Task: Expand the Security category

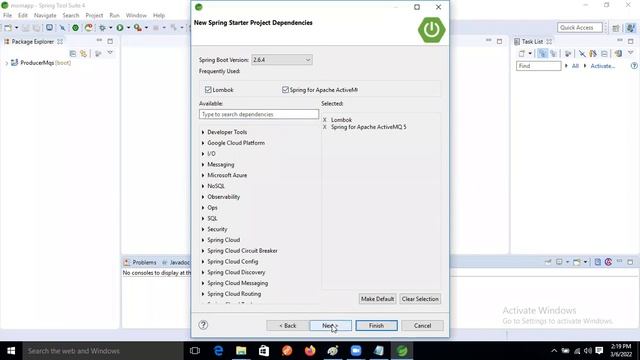Action: [203, 229]
